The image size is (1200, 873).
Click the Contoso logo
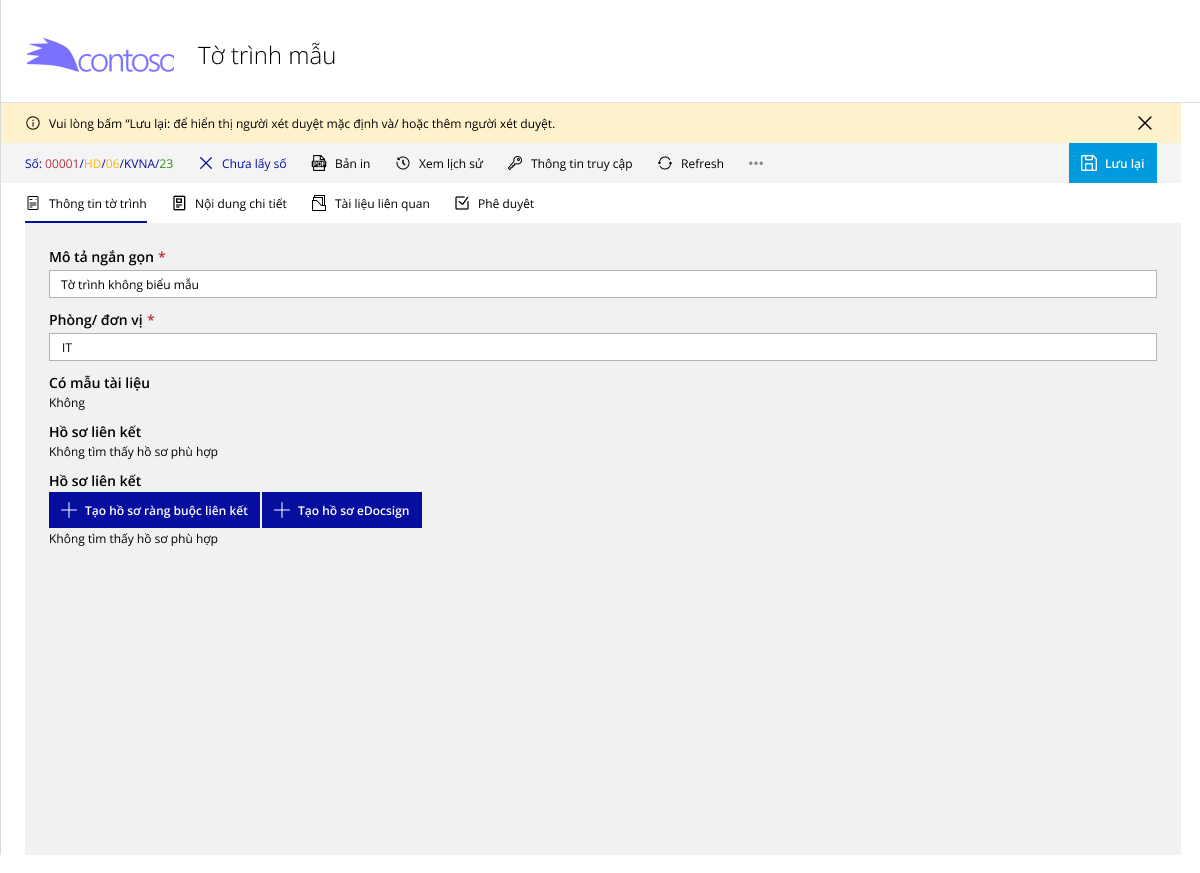point(100,56)
